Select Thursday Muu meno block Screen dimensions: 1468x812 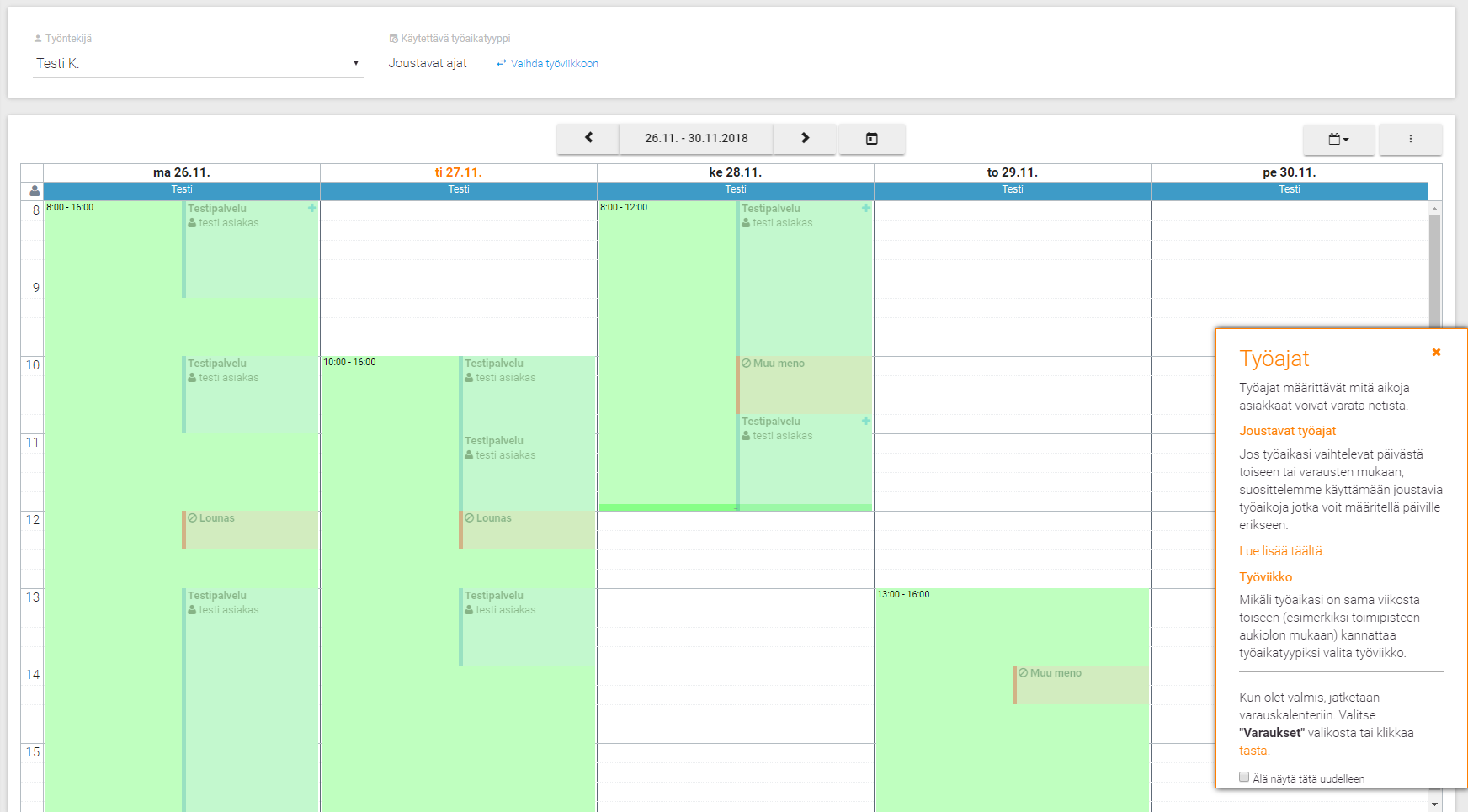(1081, 685)
